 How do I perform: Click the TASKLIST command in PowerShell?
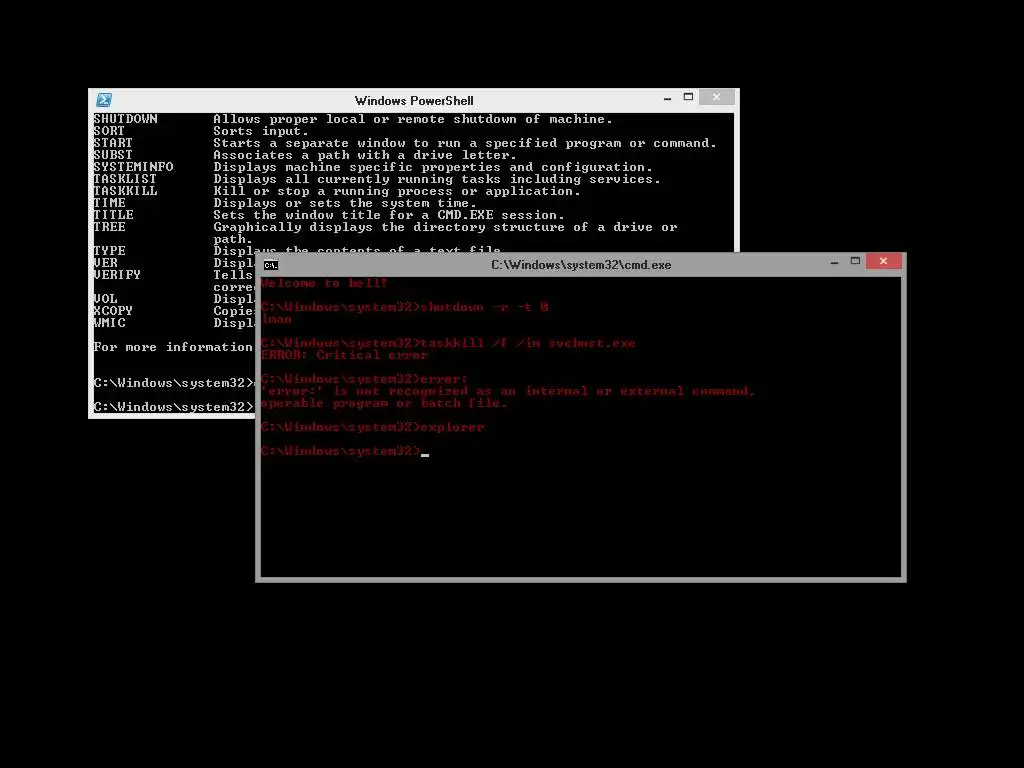click(x=125, y=179)
